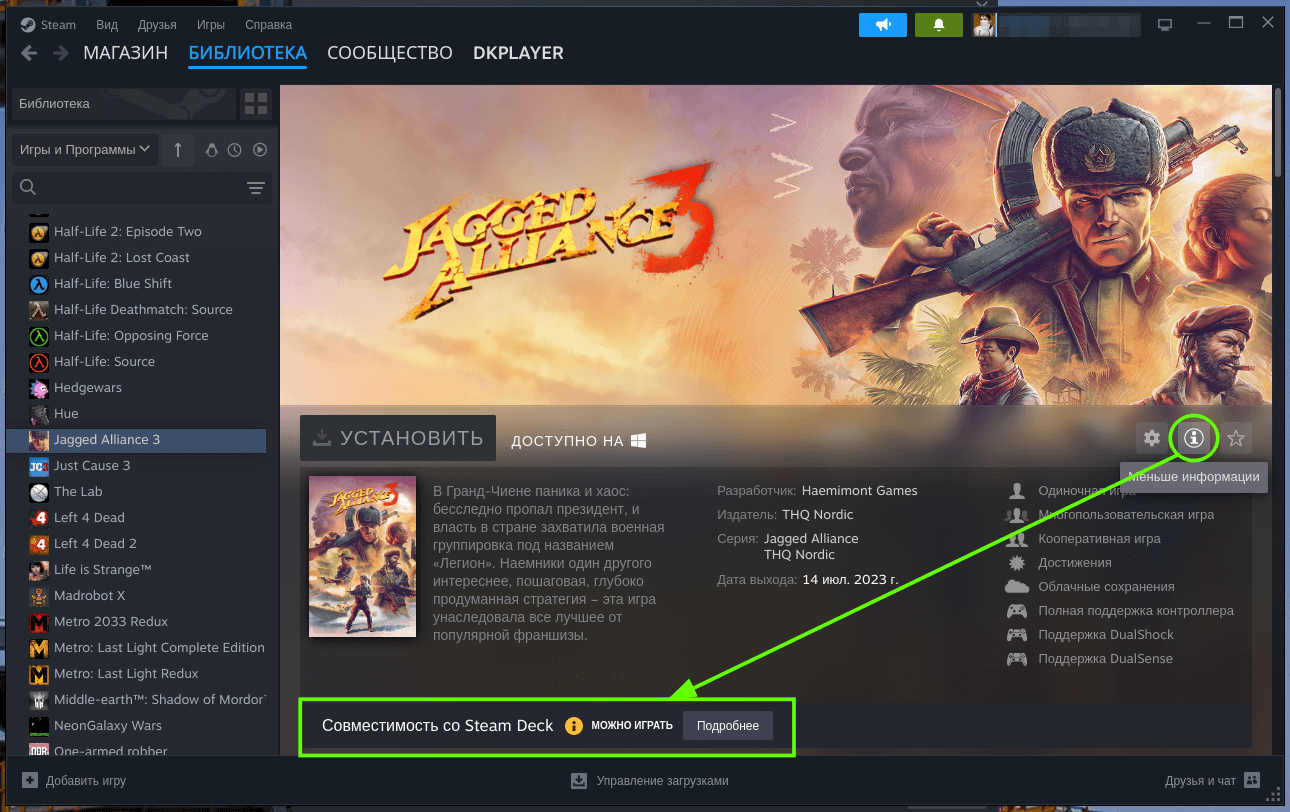Toggle the ready-to-play filter icon
This screenshot has width=1290, height=812.
(x=260, y=150)
